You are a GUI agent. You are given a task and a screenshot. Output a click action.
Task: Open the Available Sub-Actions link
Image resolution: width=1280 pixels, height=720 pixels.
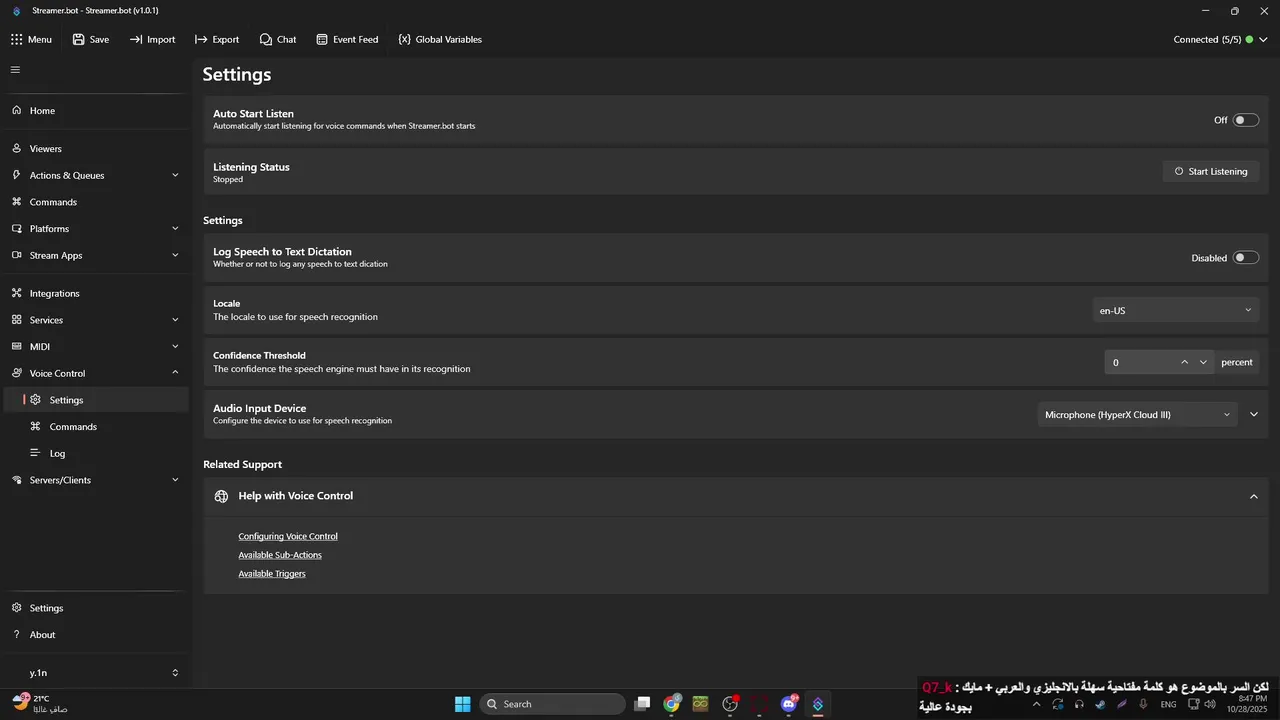280,555
